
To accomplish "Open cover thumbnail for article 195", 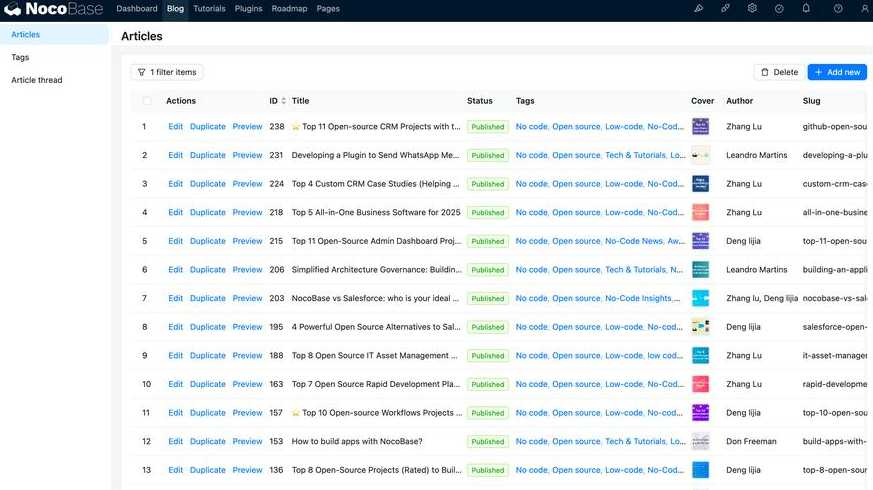I will coord(700,327).
